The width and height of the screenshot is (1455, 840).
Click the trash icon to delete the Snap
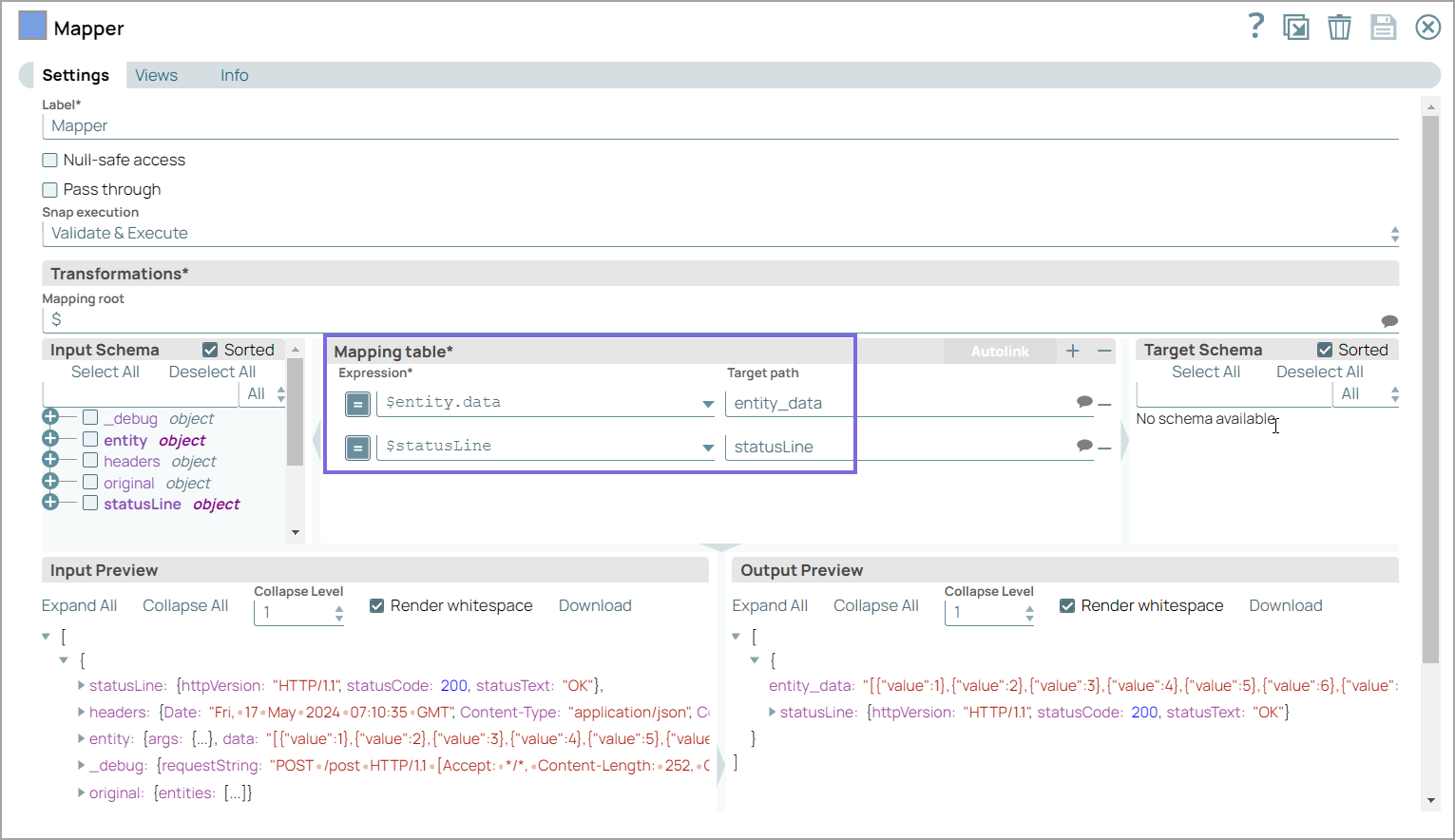click(x=1339, y=28)
